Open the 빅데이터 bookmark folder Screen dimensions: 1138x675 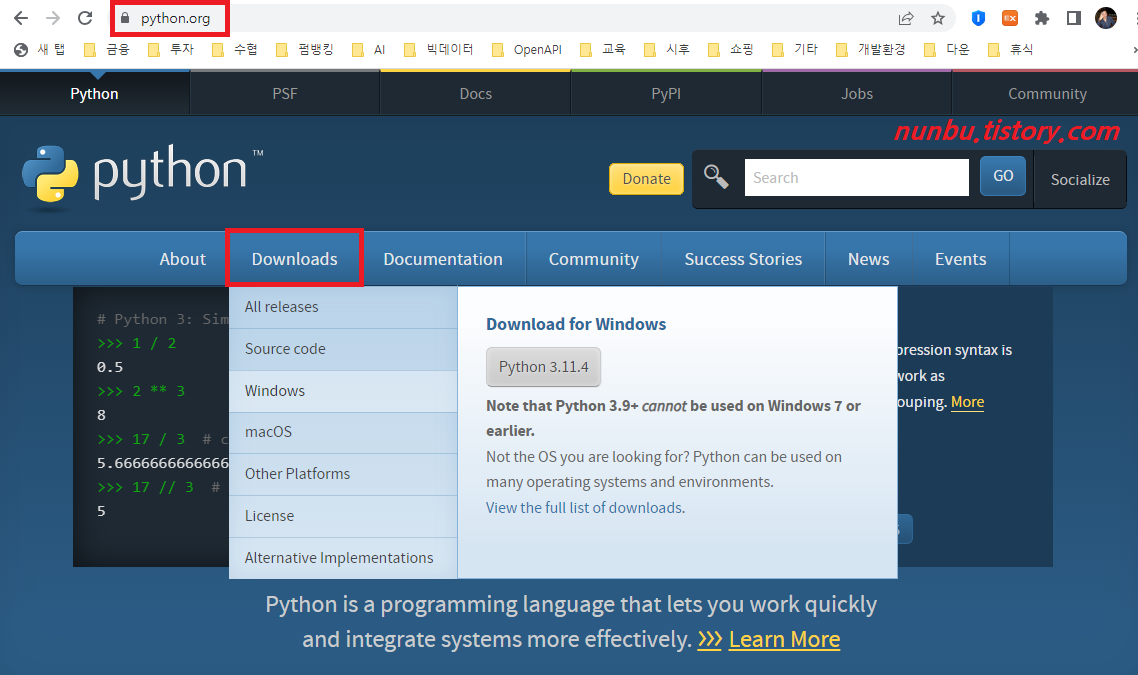coord(439,49)
